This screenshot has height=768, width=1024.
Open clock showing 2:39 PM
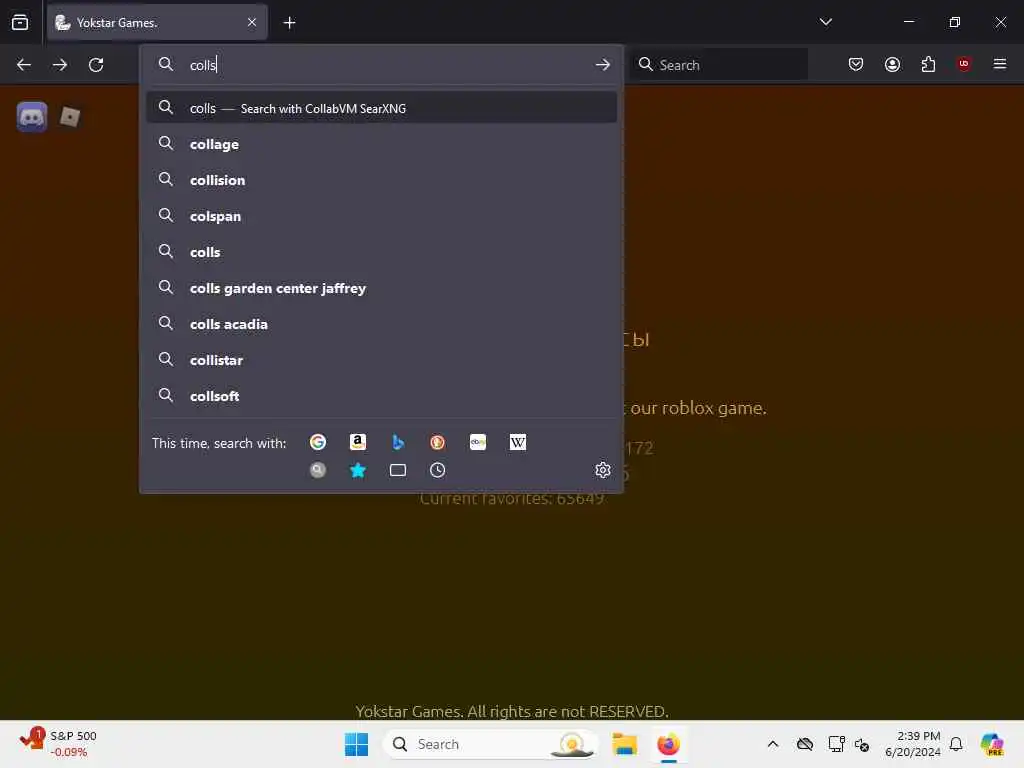click(912, 744)
